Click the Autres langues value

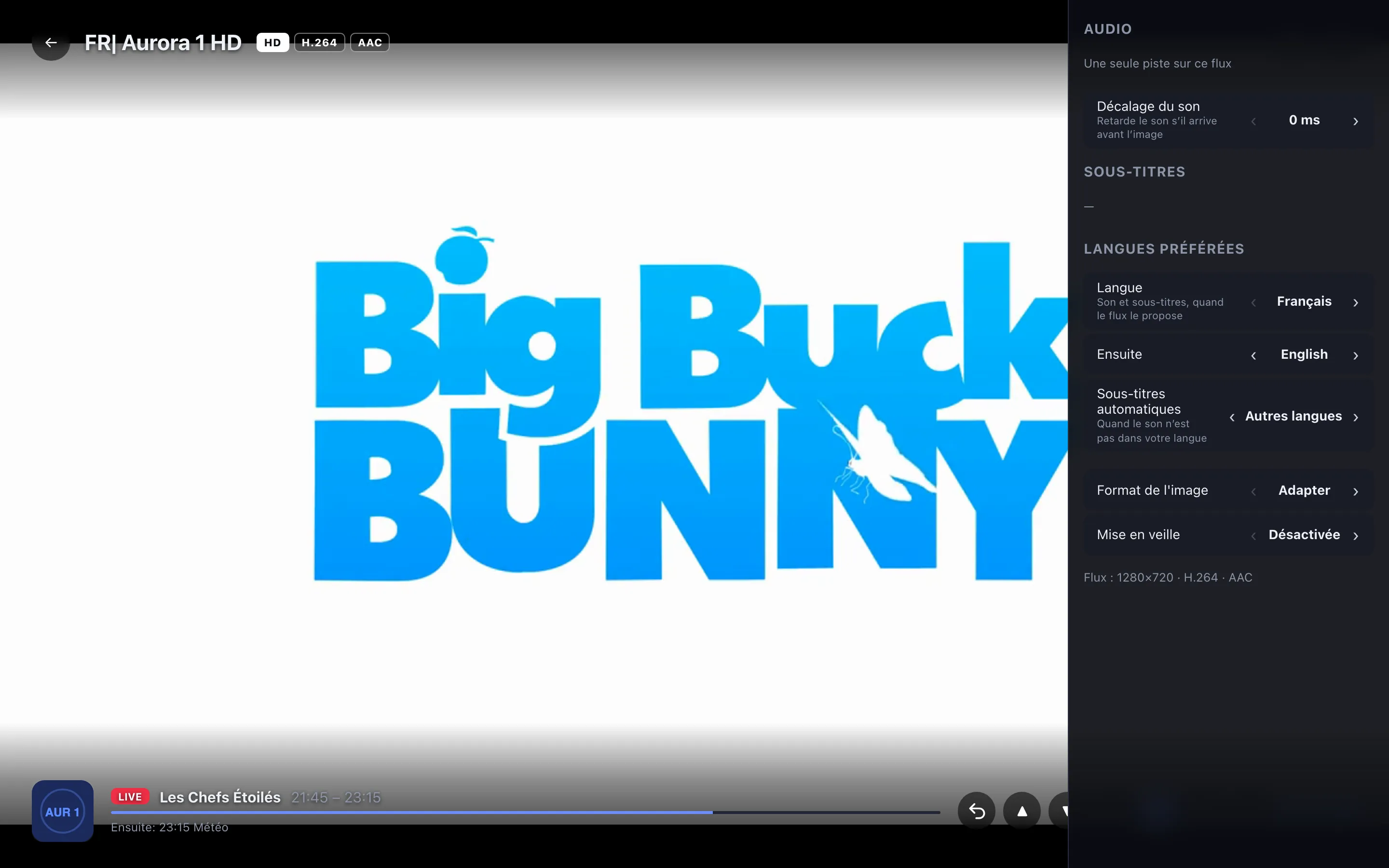(x=1293, y=416)
